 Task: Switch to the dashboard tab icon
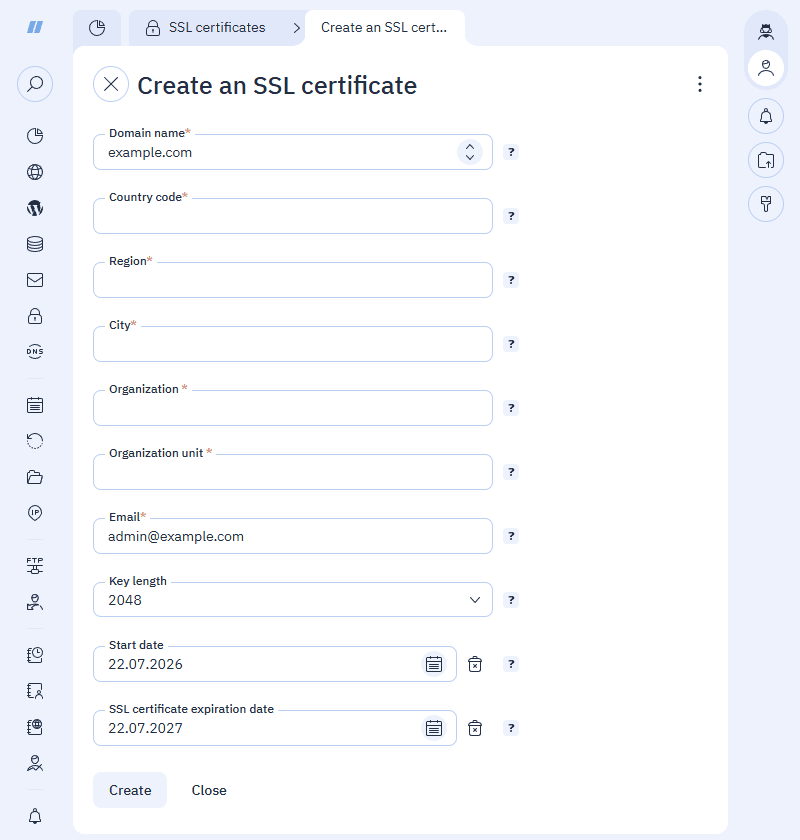tap(97, 28)
